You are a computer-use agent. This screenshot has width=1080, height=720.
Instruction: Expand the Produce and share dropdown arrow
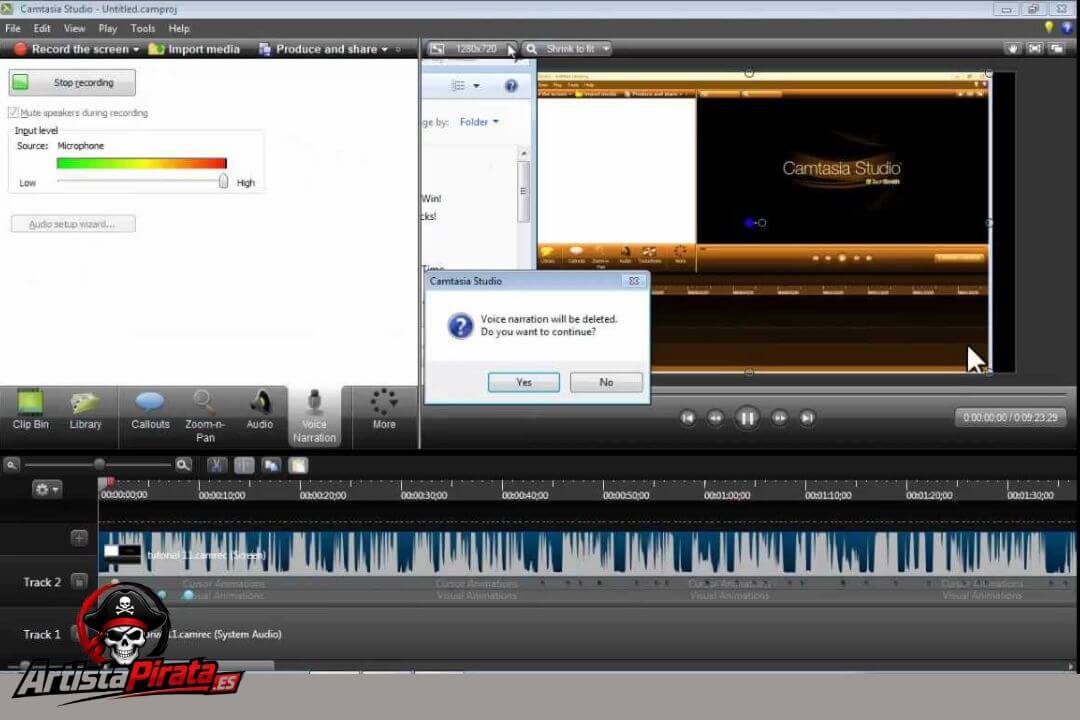[x=384, y=50]
